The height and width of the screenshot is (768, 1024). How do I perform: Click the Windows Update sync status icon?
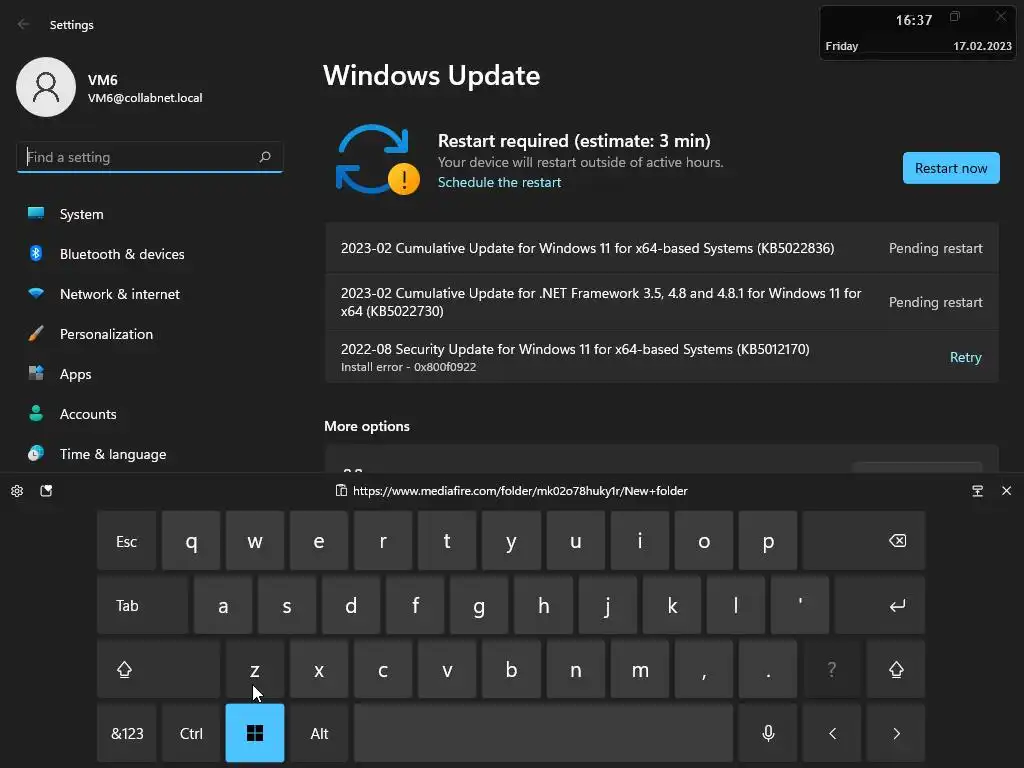coord(377,159)
